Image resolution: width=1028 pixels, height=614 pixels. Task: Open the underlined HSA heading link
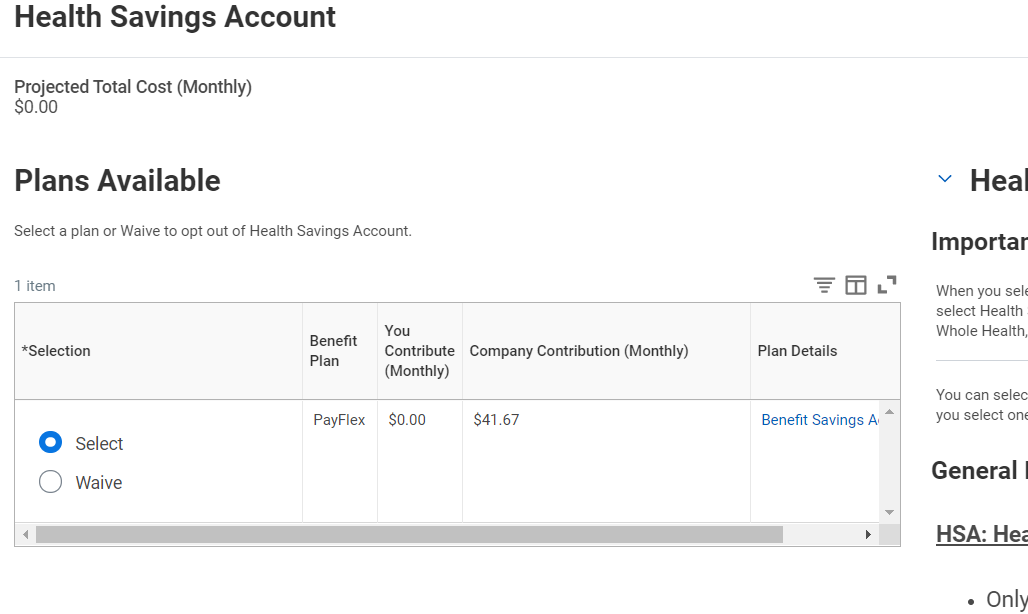pyautogui.click(x=981, y=535)
